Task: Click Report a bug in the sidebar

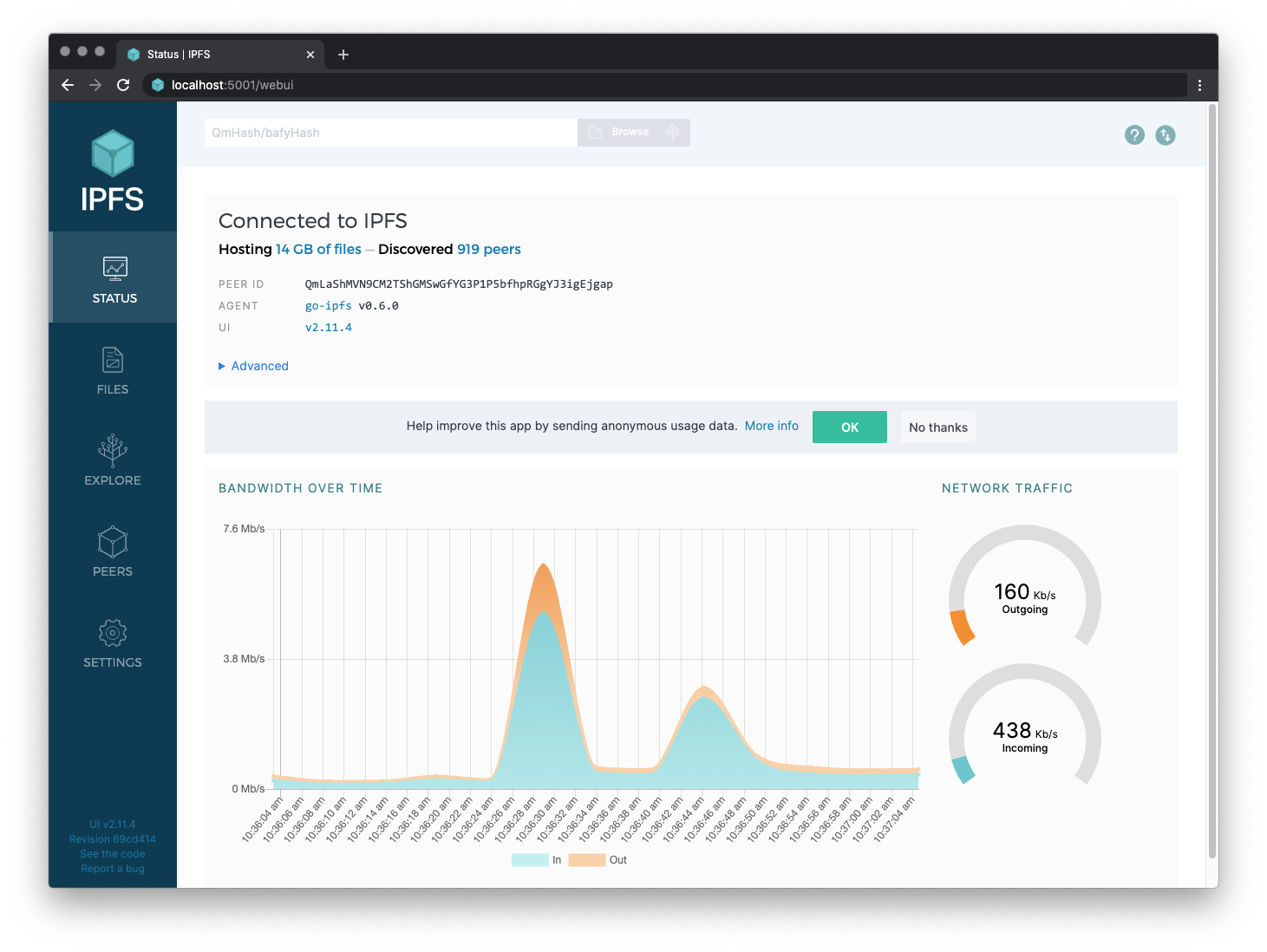Action: click(x=112, y=868)
